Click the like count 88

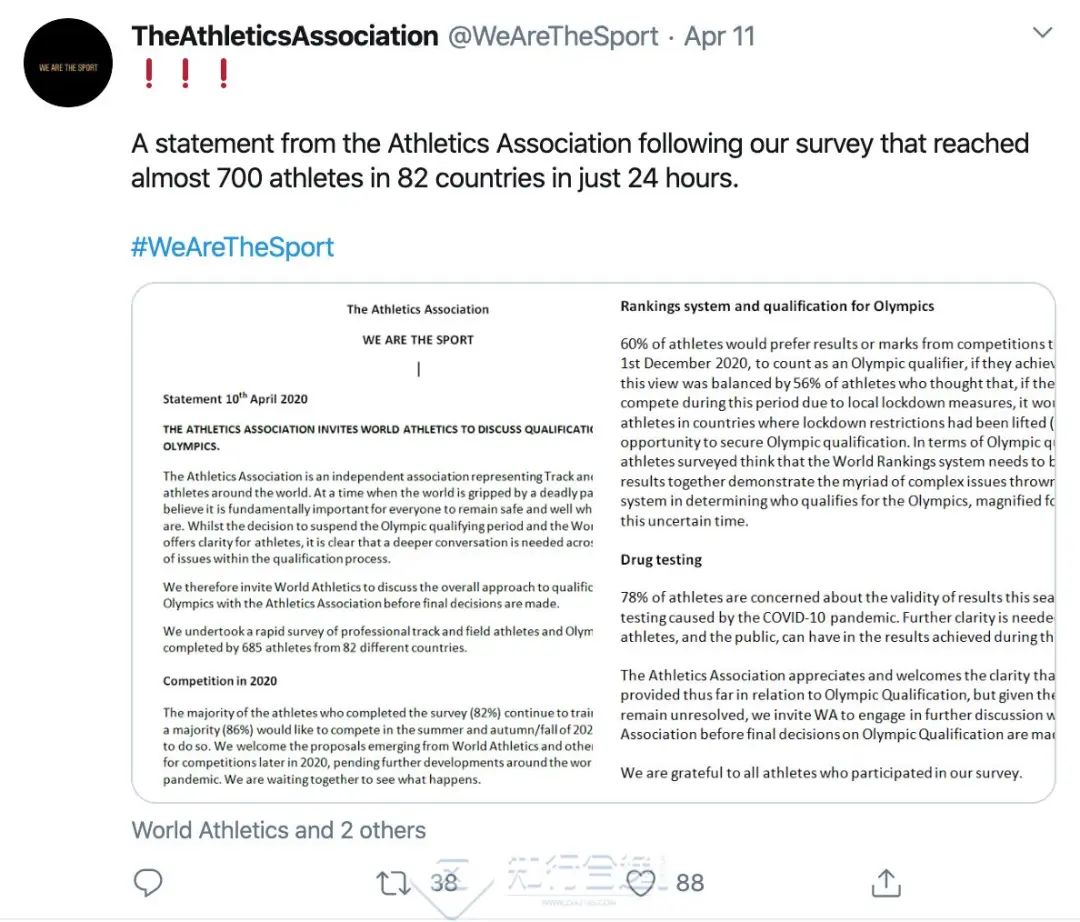(x=690, y=882)
